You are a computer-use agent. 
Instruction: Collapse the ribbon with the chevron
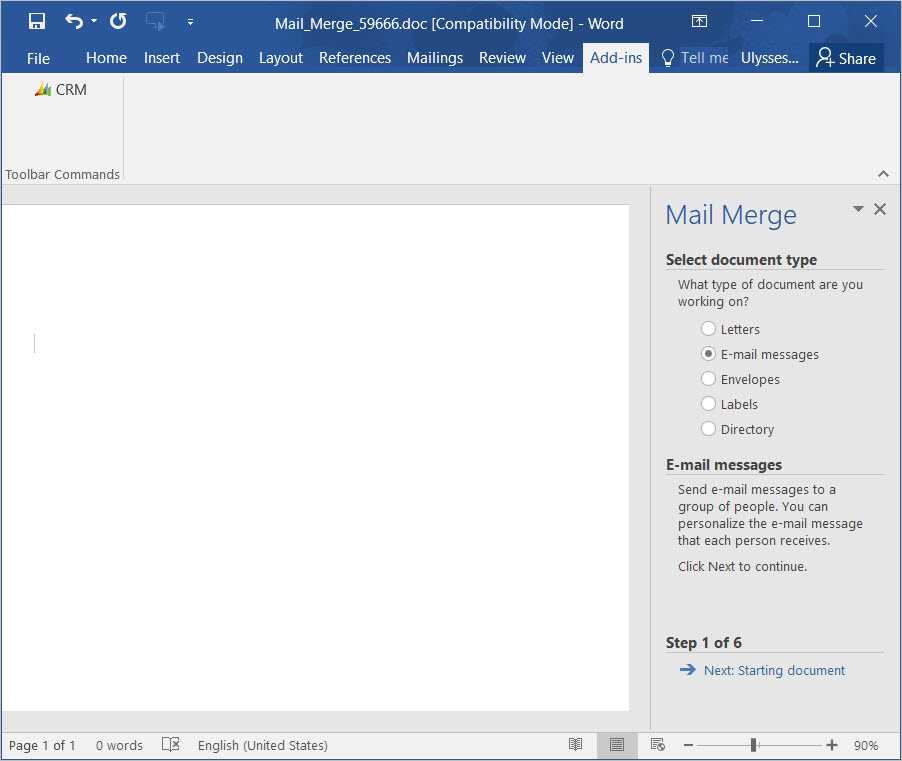tap(883, 174)
